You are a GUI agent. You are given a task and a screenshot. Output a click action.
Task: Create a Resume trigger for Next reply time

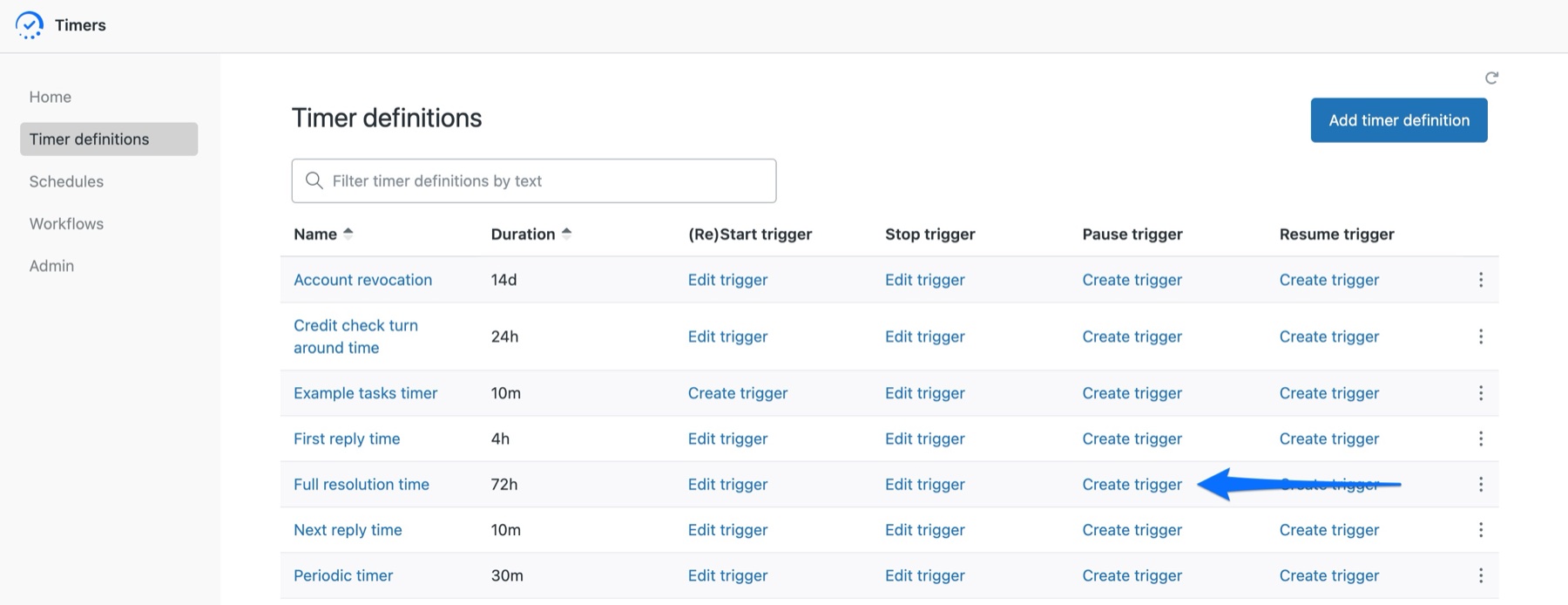(x=1329, y=530)
